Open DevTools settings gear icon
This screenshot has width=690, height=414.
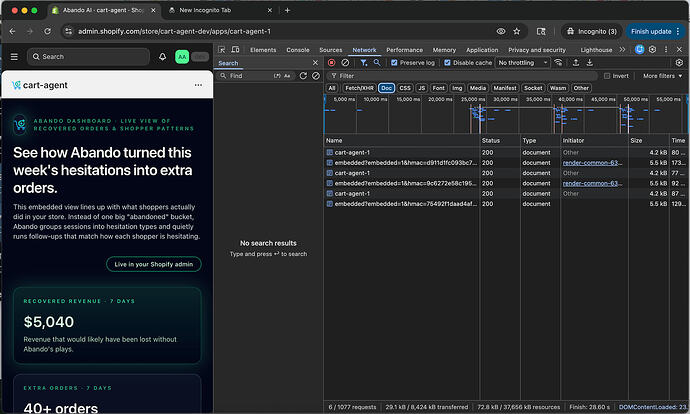653,50
